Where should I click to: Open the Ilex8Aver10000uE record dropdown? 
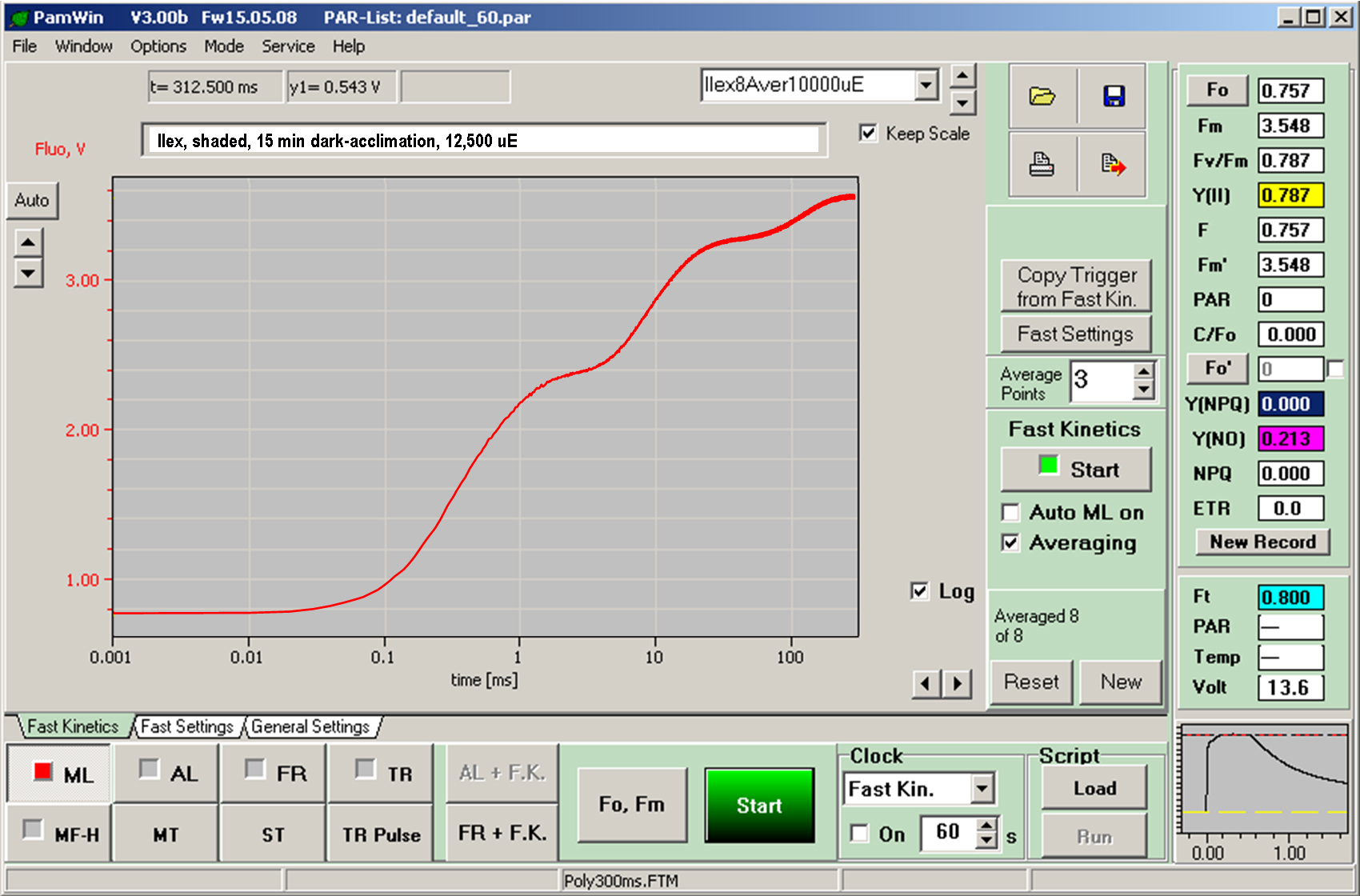pos(926,85)
